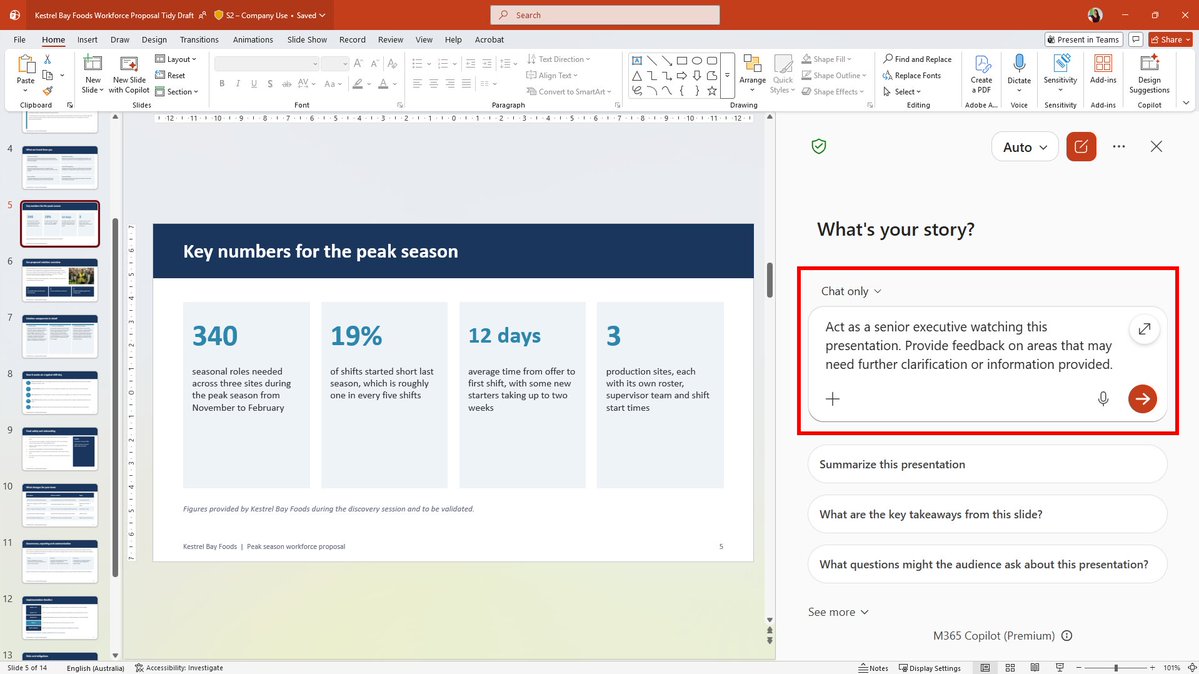Click the expand prompt box icon
The image size is (1199, 674).
pos(1144,329)
